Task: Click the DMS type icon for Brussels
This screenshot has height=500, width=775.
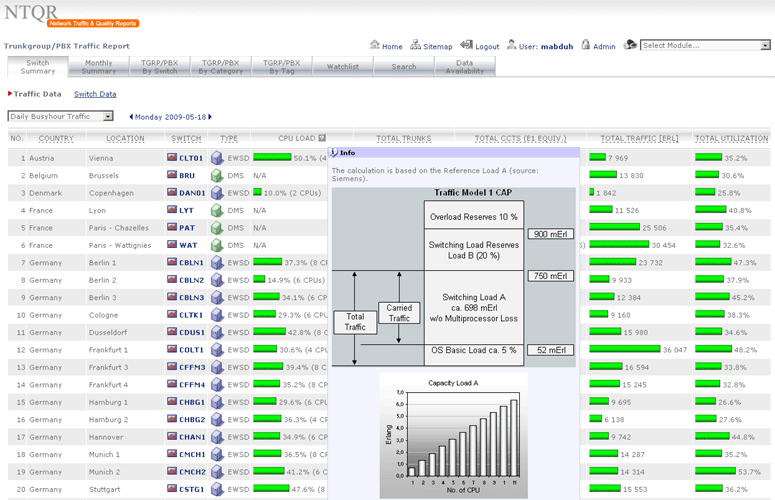Action: coord(216,175)
